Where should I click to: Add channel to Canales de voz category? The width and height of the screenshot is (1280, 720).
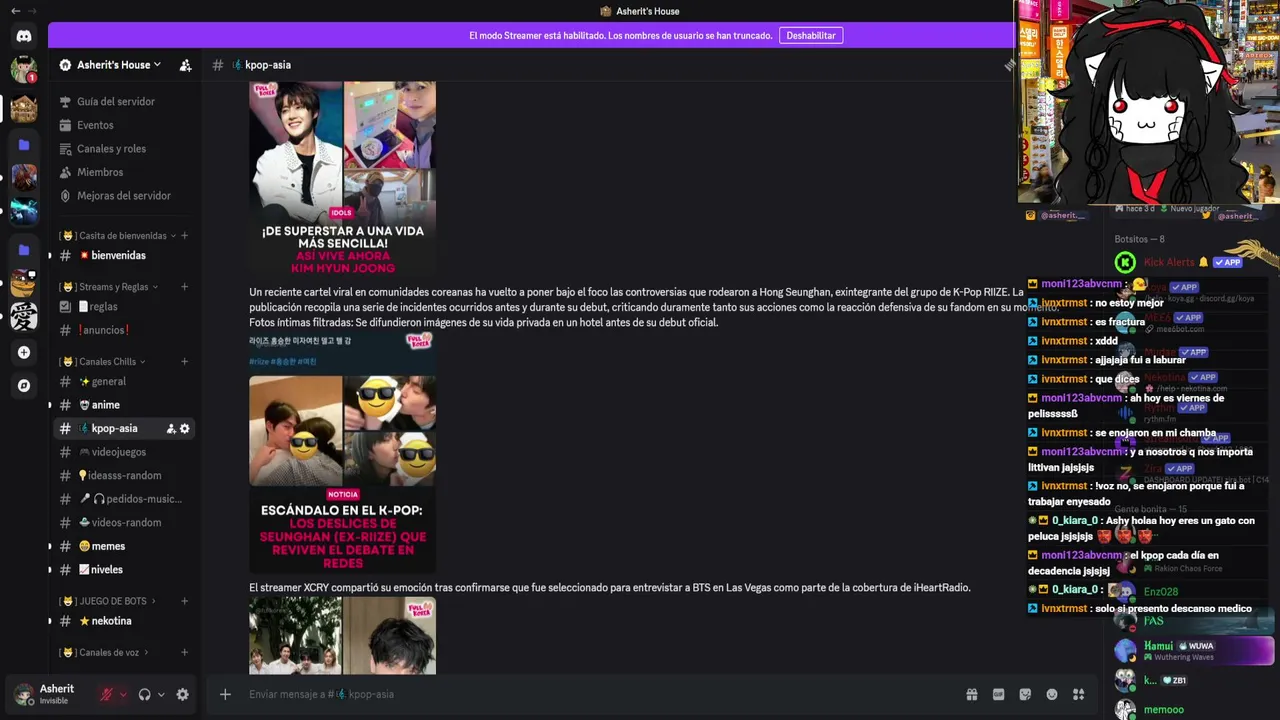185,653
